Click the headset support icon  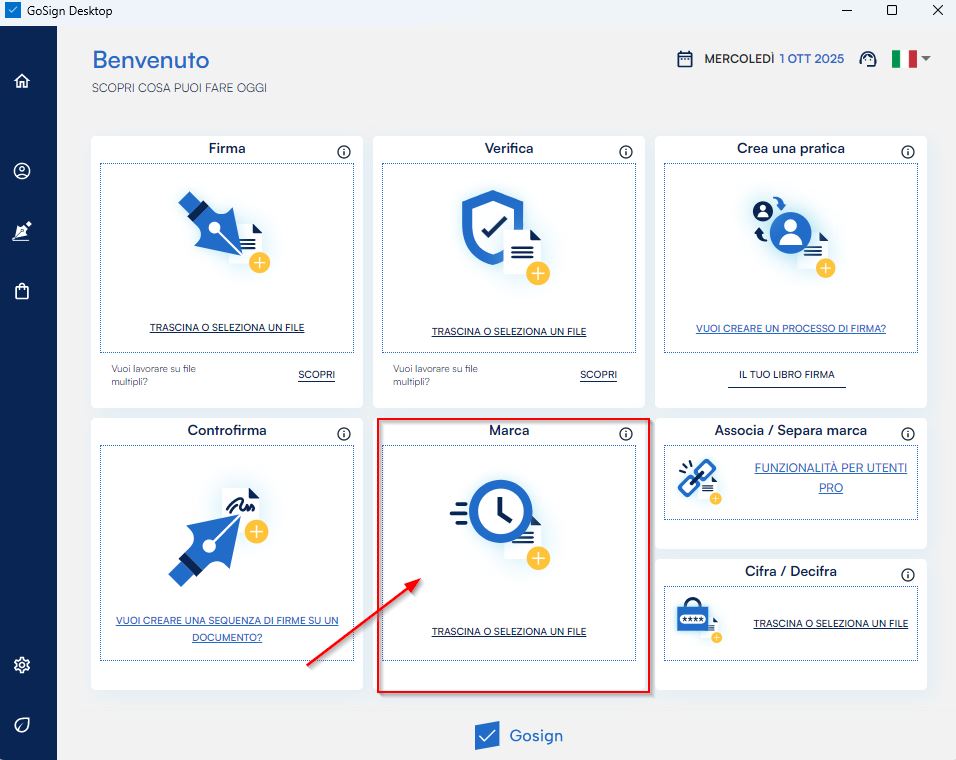pos(867,59)
